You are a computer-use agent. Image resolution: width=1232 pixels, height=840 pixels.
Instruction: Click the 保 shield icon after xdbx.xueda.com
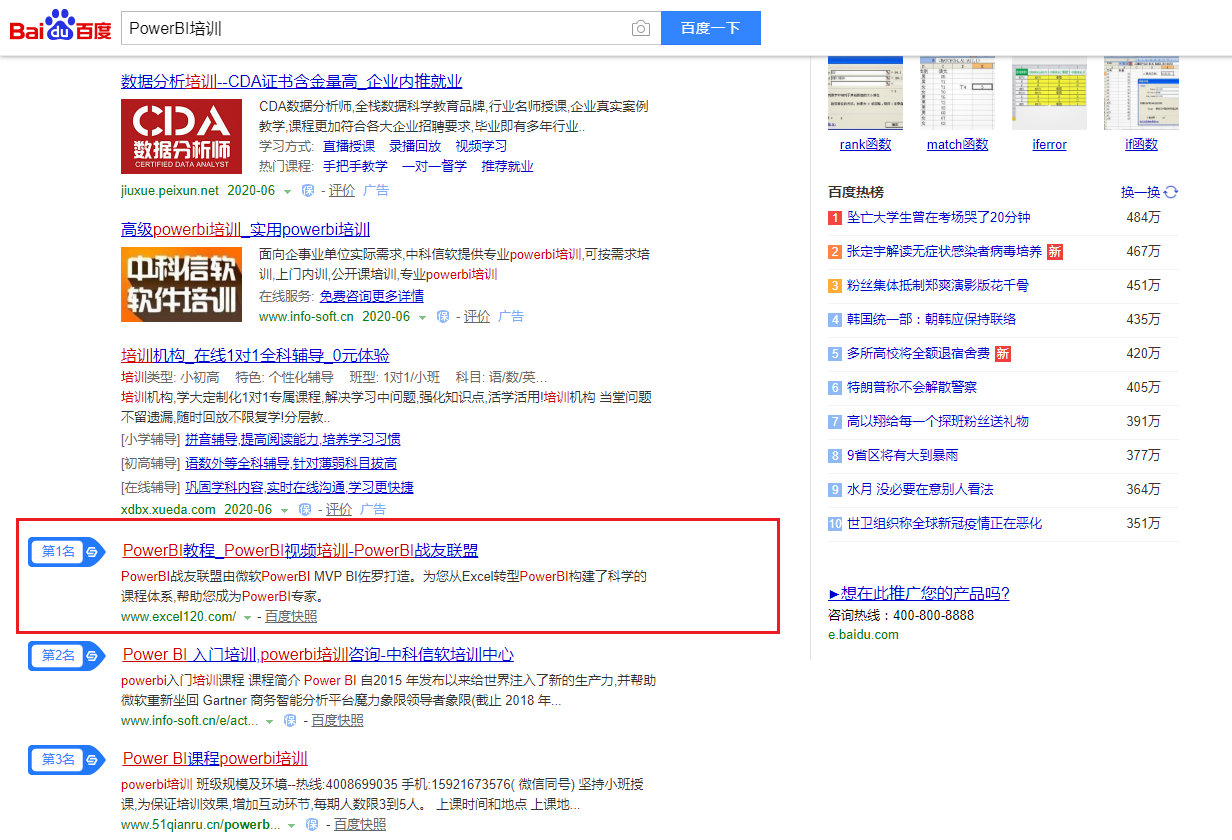tap(305, 510)
